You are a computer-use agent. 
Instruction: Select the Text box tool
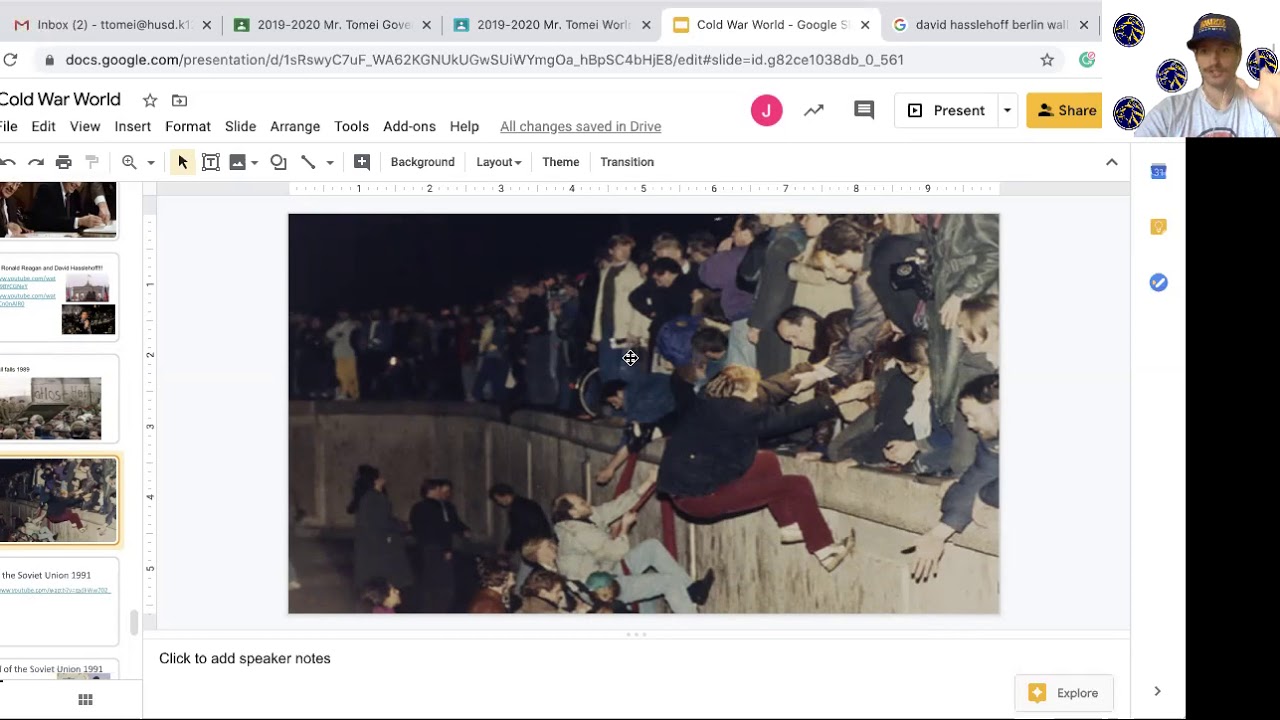click(x=211, y=162)
